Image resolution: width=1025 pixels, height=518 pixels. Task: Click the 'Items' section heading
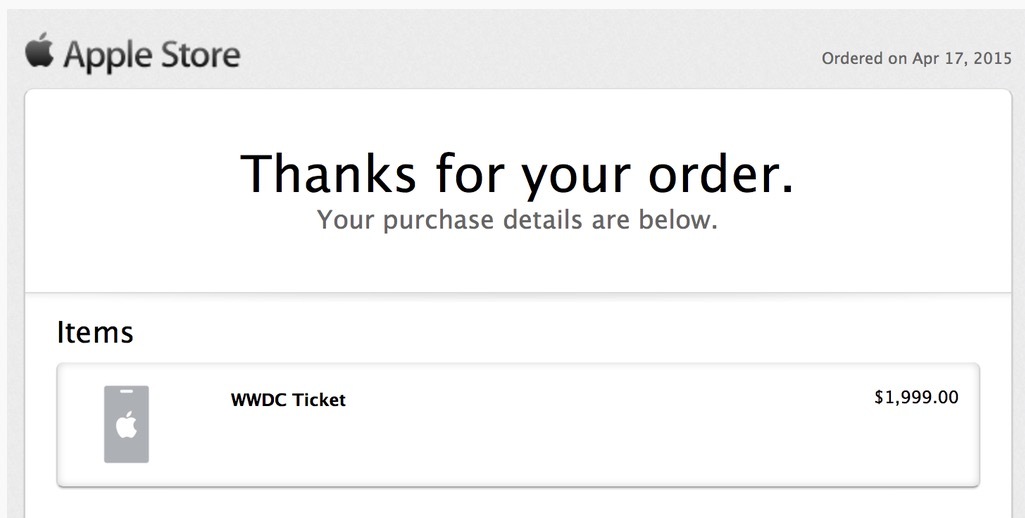95,332
